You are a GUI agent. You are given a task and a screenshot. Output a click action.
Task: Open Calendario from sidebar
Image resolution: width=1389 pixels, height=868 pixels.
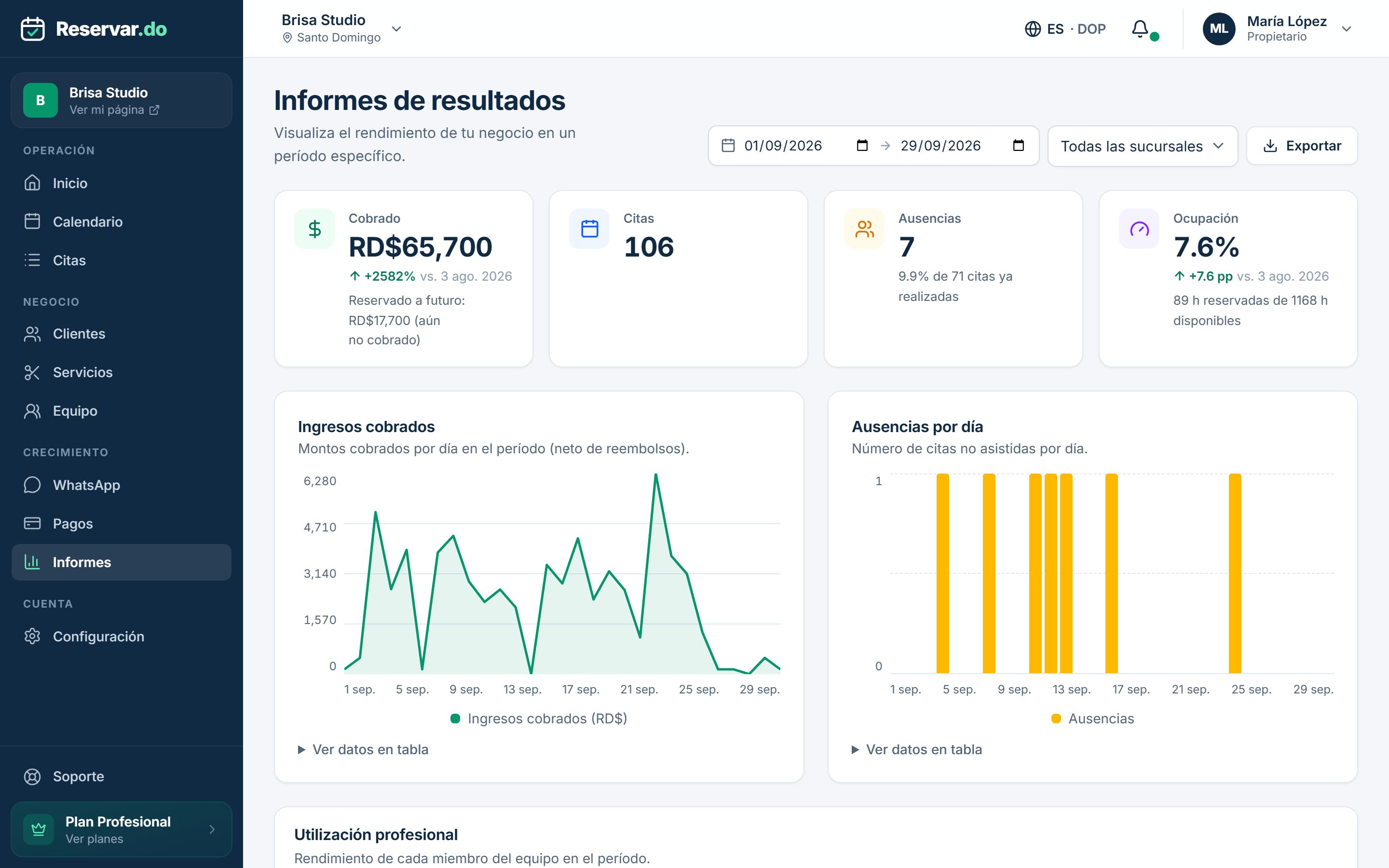121,222
